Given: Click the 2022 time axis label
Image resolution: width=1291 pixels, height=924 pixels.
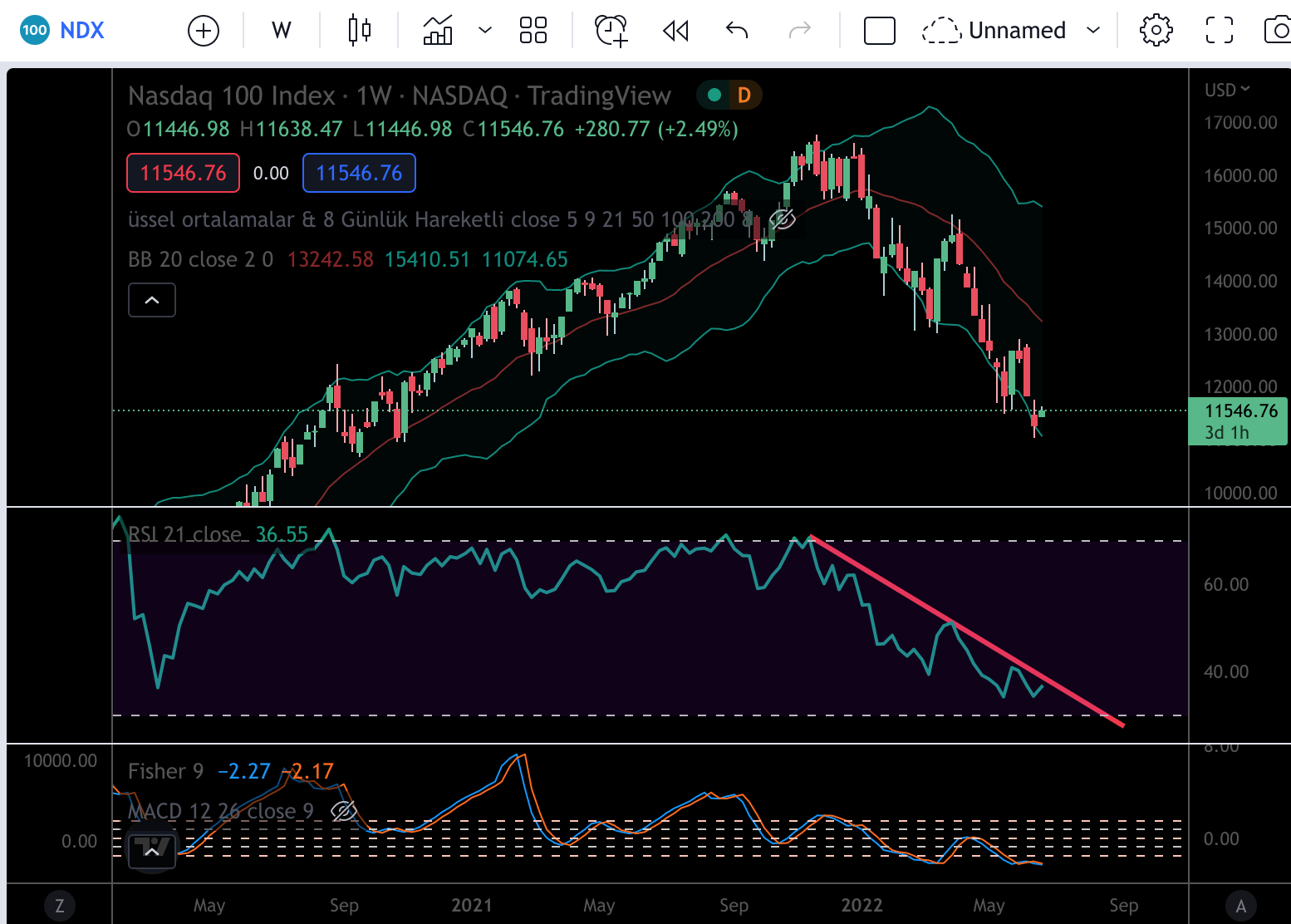Looking at the screenshot, I should (861, 905).
